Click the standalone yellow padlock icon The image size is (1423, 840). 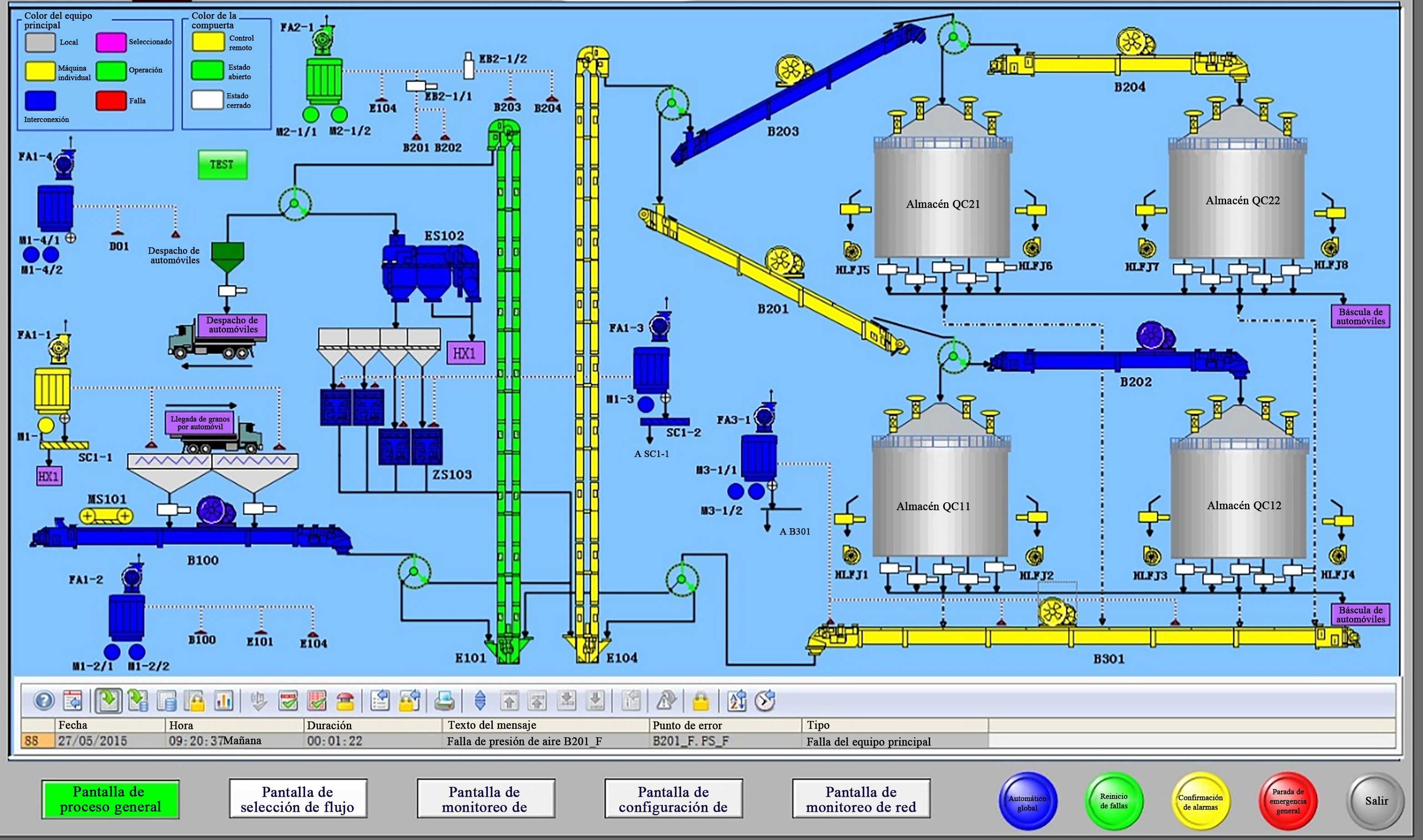click(701, 701)
